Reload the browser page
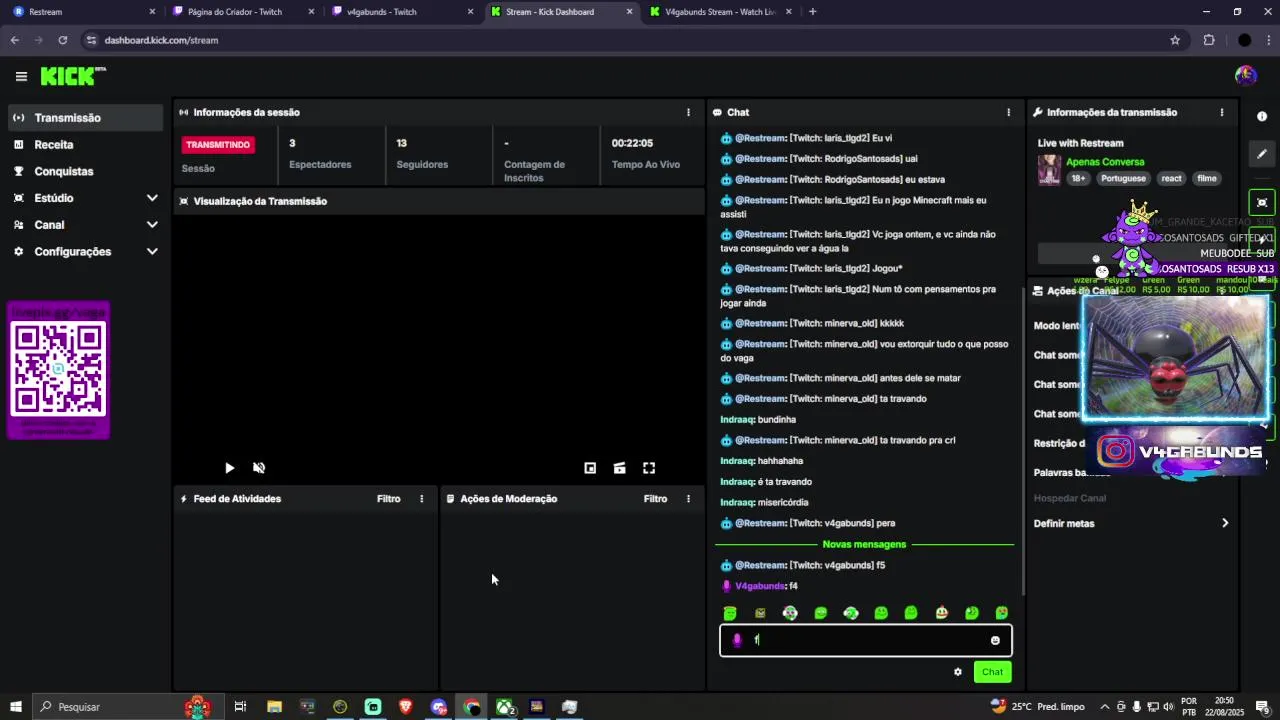This screenshot has height=720, width=1280. [x=62, y=40]
